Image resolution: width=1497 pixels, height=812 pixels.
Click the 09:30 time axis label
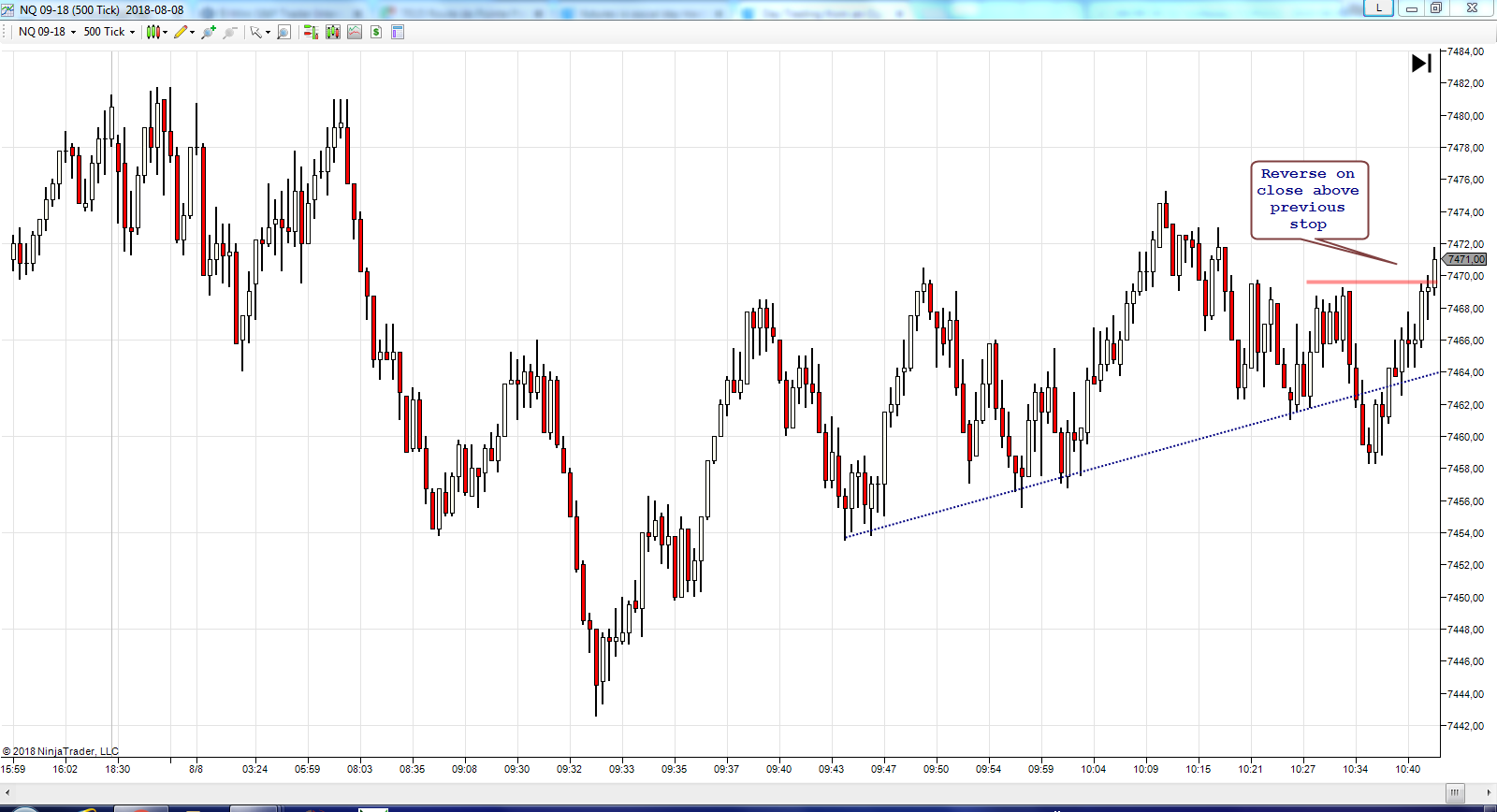[x=516, y=769]
